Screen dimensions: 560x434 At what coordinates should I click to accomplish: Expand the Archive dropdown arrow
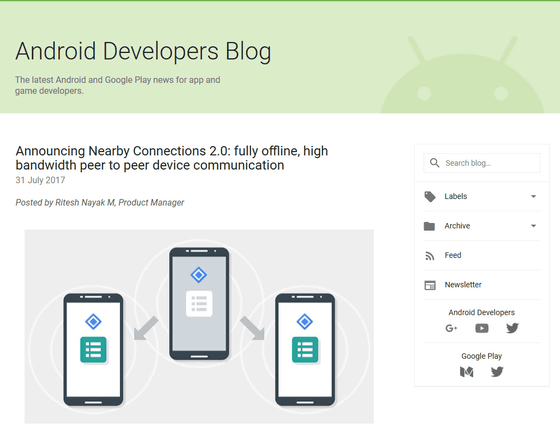(x=533, y=226)
